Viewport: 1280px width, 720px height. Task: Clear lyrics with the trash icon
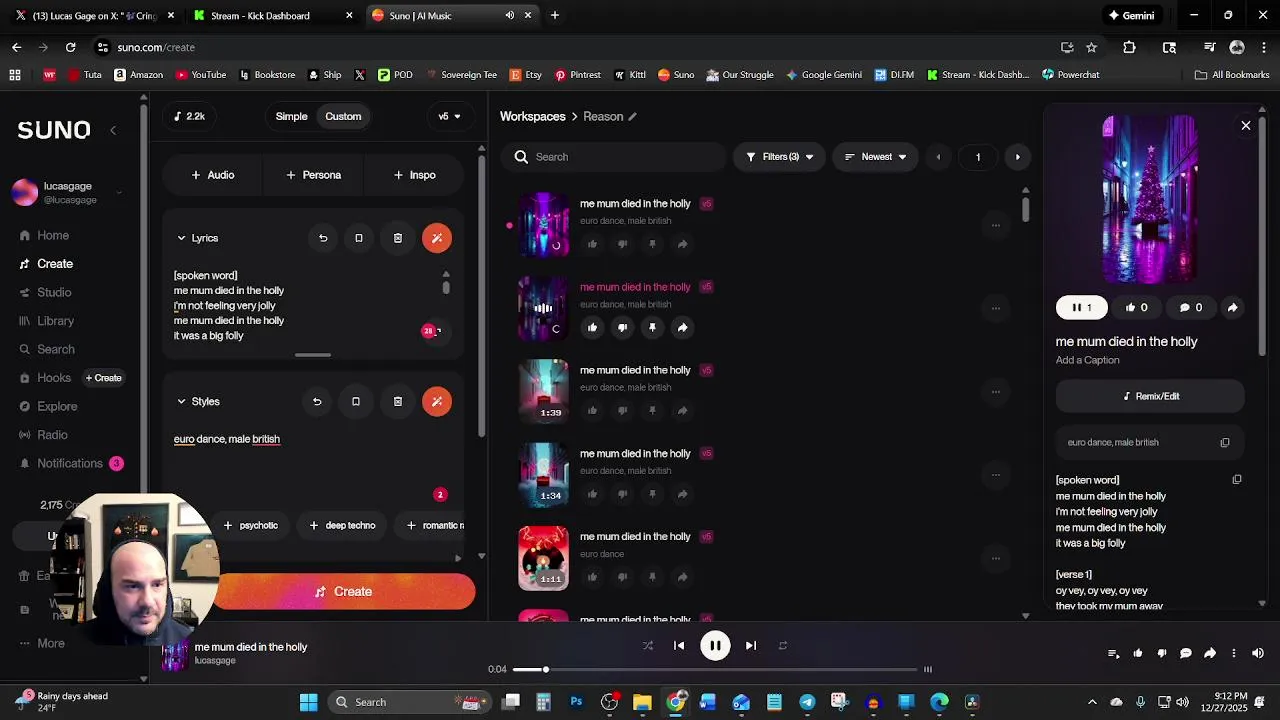398,238
